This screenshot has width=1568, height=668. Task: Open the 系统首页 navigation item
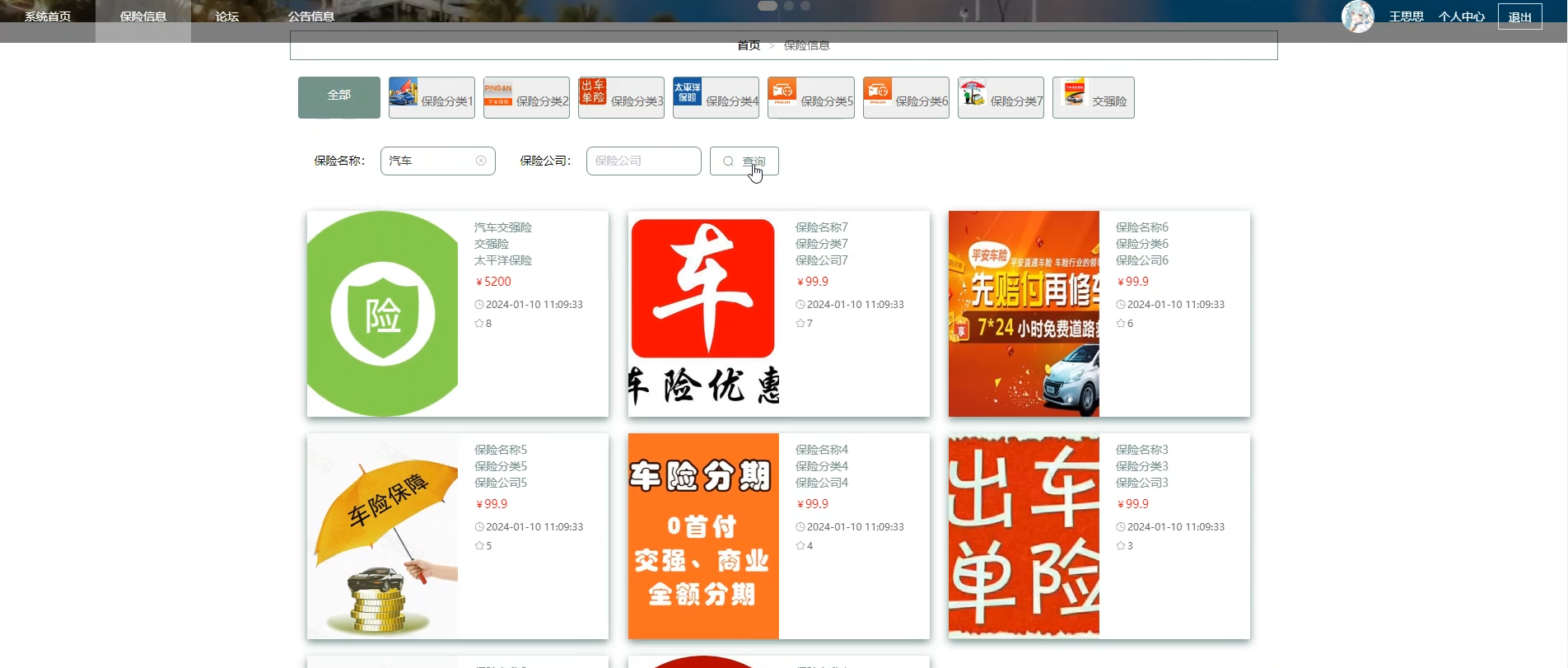48,16
